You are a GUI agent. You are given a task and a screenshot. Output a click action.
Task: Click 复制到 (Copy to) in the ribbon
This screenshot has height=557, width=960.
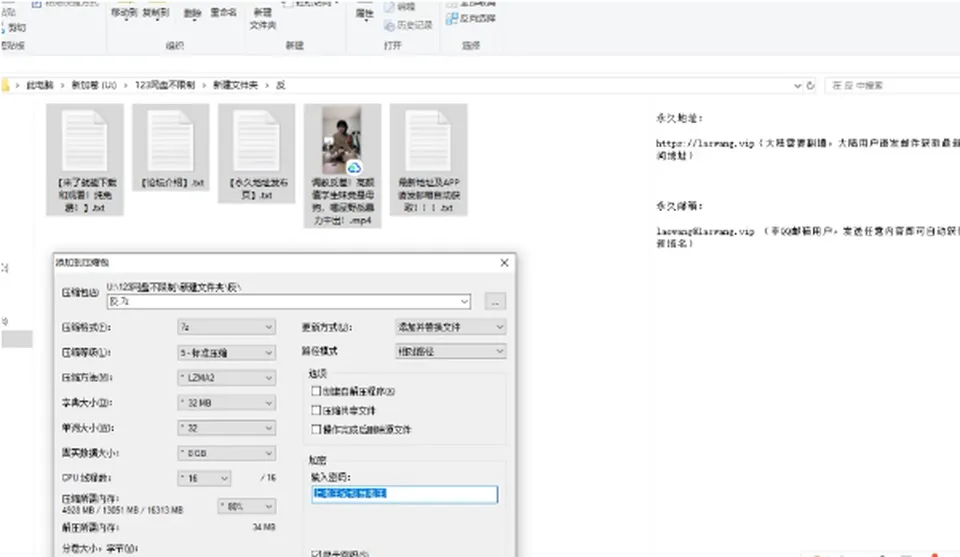tap(156, 13)
